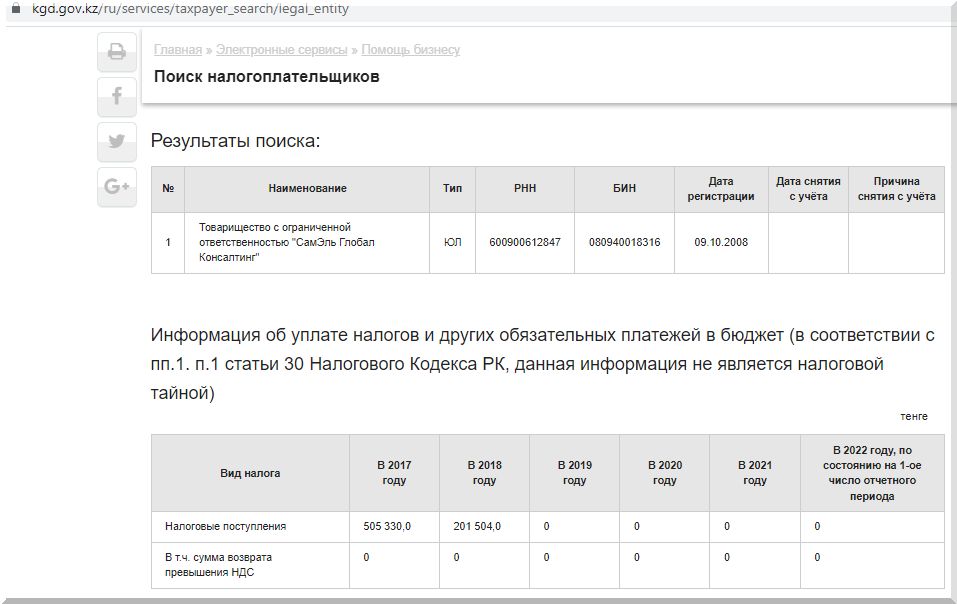
Task: Click the В 2017 году header
Action: click(394, 473)
